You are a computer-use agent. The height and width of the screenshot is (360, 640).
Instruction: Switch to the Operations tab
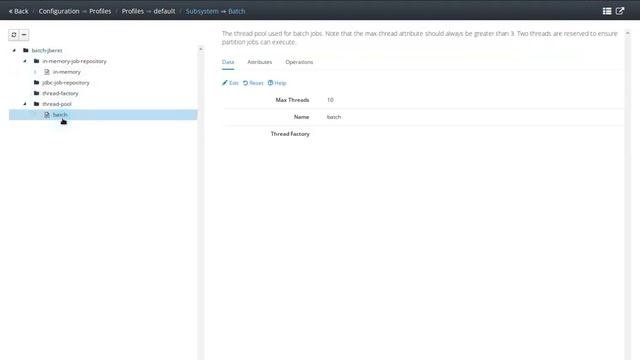[x=299, y=62]
